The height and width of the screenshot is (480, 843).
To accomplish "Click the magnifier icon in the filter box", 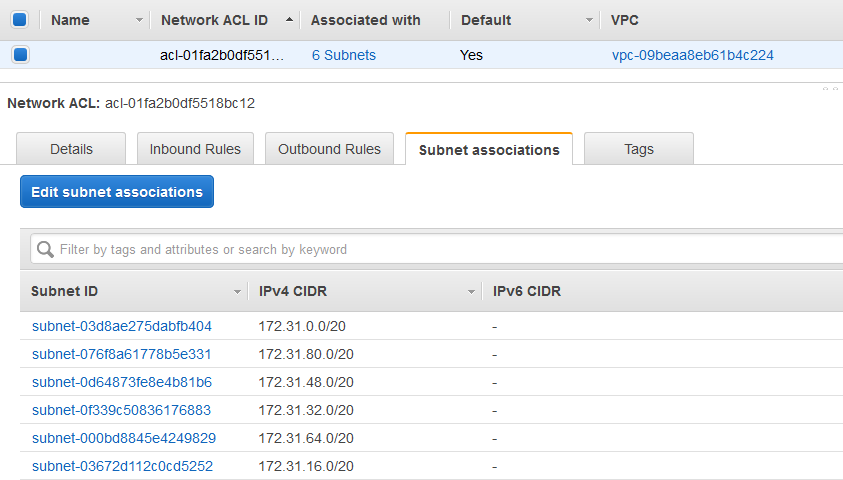I will click(x=45, y=249).
